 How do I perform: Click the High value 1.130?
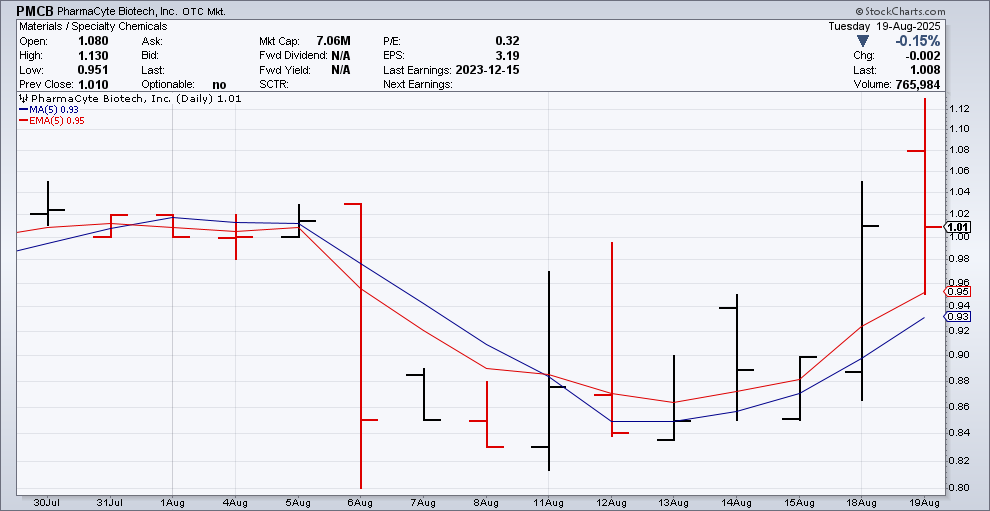click(93, 56)
